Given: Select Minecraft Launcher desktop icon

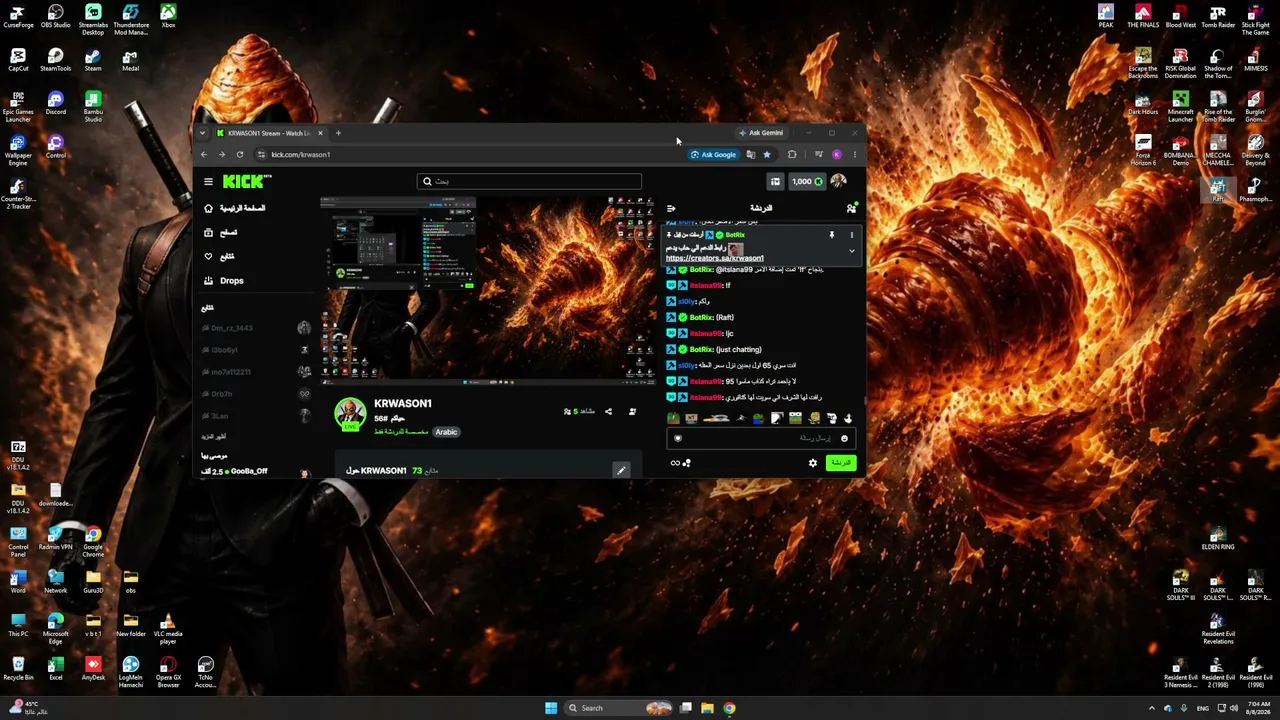Looking at the screenshot, I should pyautogui.click(x=1181, y=107).
